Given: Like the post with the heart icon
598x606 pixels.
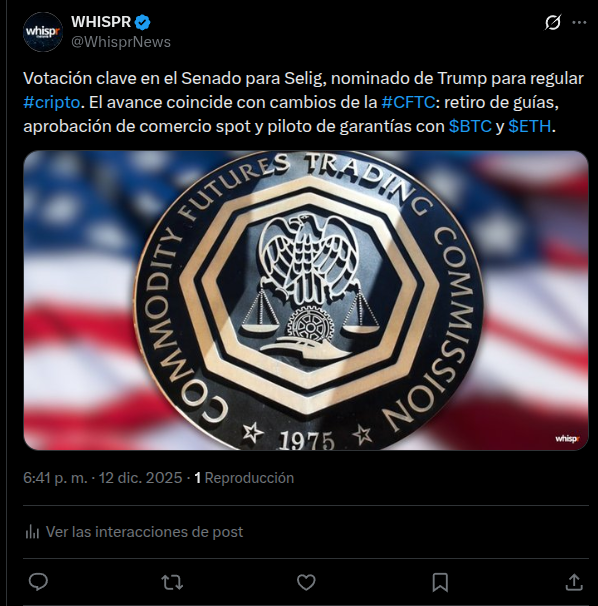Looking at the screenshot, I should 306,582.
